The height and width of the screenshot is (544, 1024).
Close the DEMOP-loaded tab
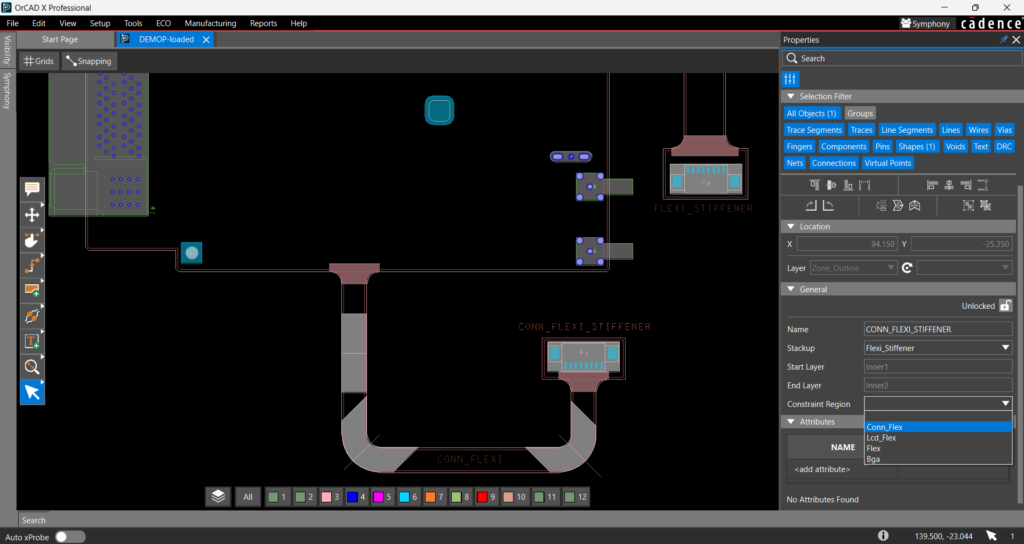pyautogui.click(x=206, y=40)
